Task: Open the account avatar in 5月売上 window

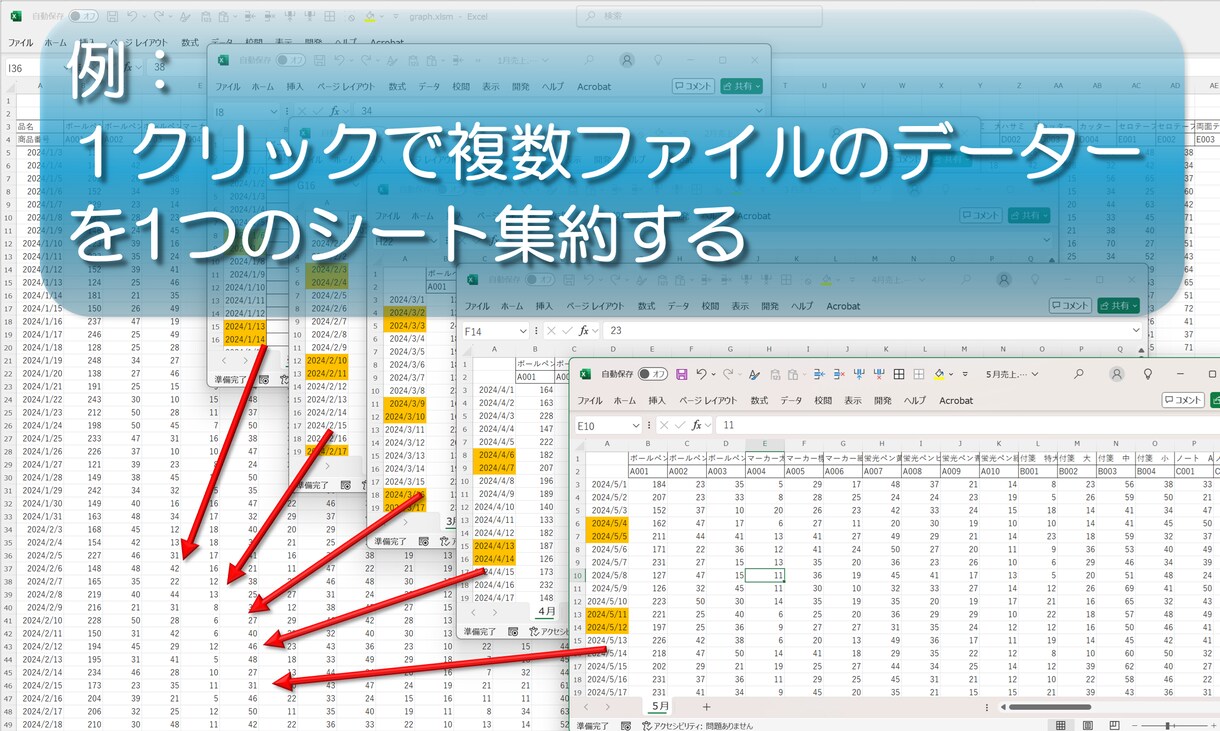Action: coord(1117,374)
